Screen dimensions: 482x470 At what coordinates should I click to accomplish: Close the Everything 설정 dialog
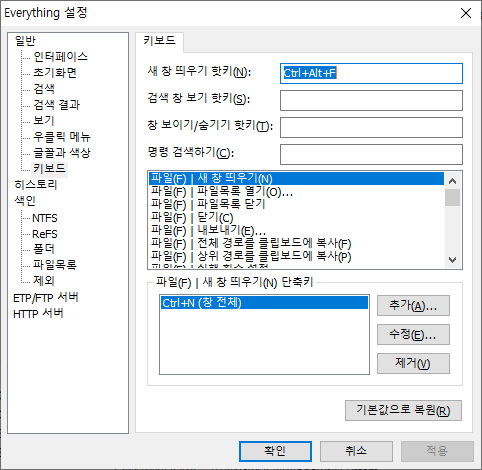[x=466, y=13]
